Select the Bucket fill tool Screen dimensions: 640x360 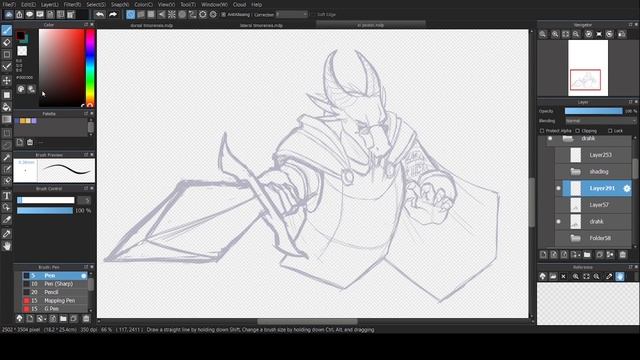[x=7, y=107]
